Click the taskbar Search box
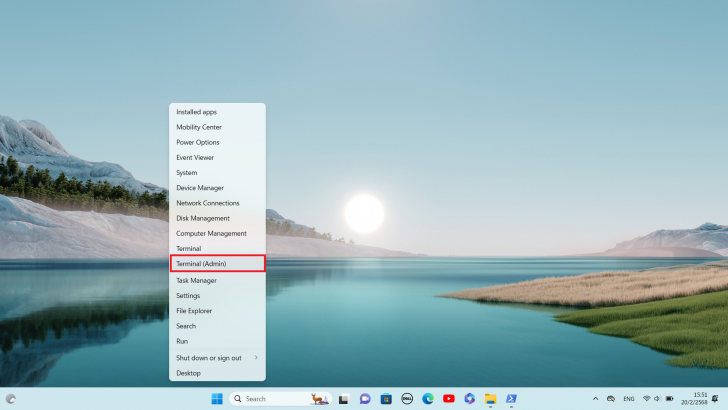Viewport: 728px width, 410px height. click(x=280, y=398)
